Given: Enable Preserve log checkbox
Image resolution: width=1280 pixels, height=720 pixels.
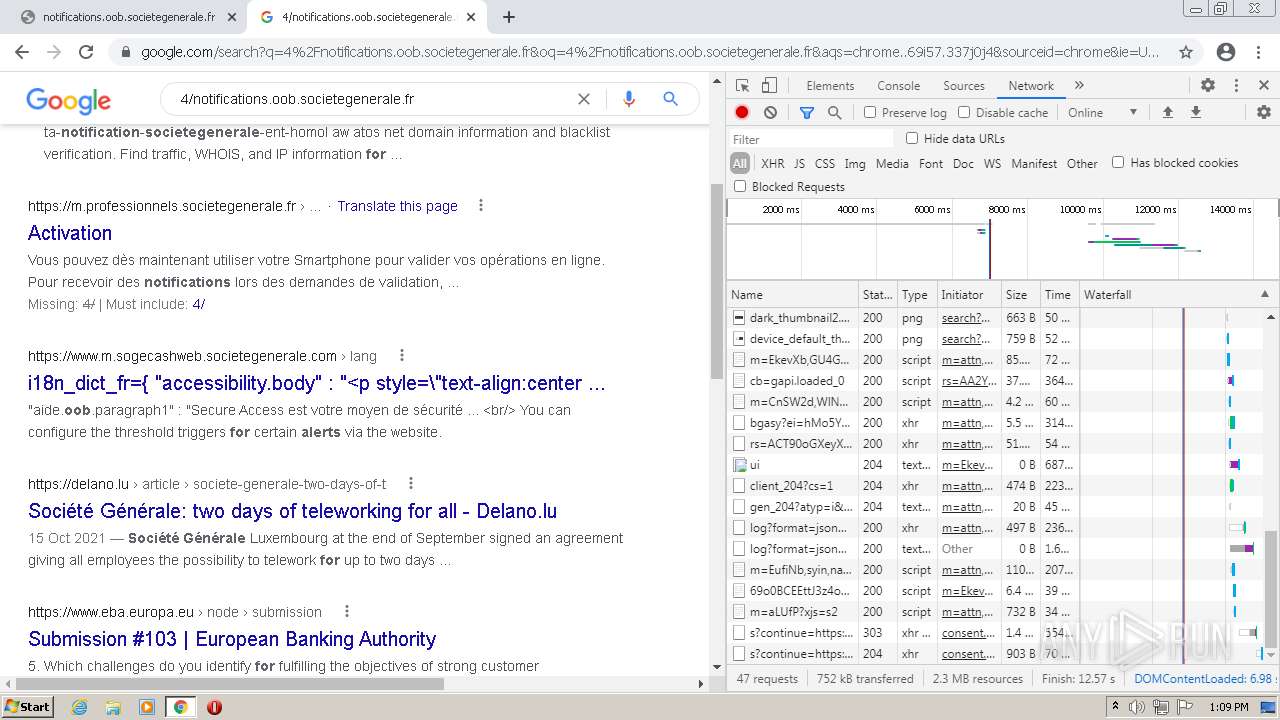Looking at the screenshot, I should coord(870,113).
